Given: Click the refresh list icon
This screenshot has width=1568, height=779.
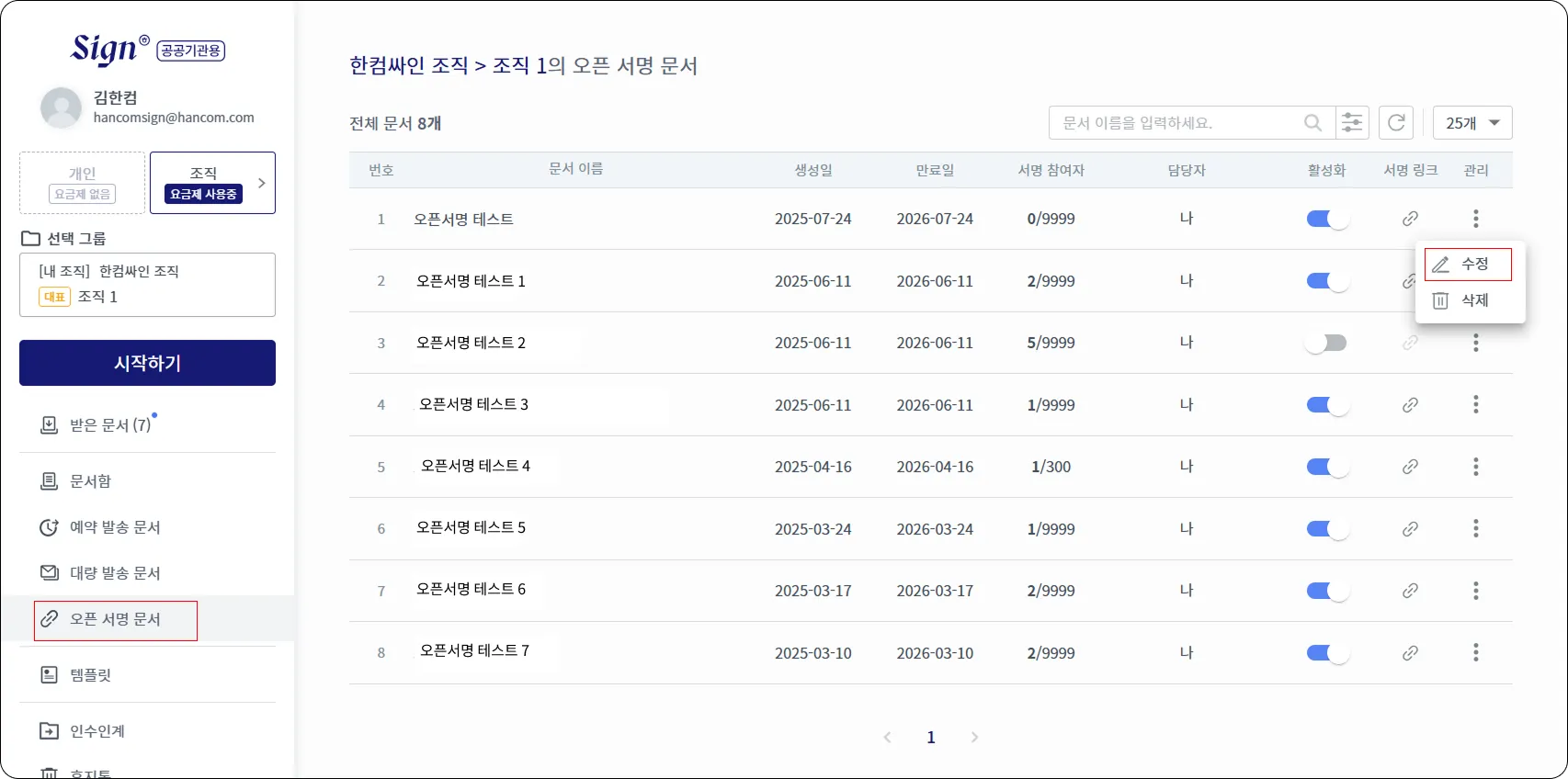Looking at the screenshot, I should (x=1396, y=123).
